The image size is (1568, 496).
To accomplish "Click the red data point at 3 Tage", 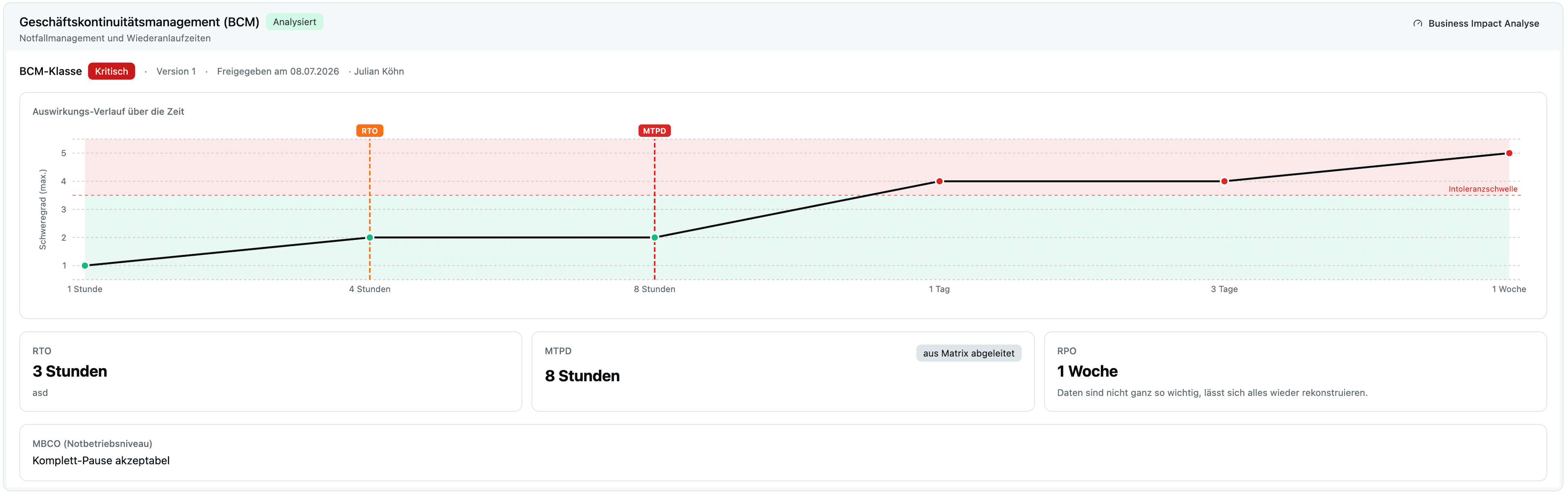I will click(1224, 181).
